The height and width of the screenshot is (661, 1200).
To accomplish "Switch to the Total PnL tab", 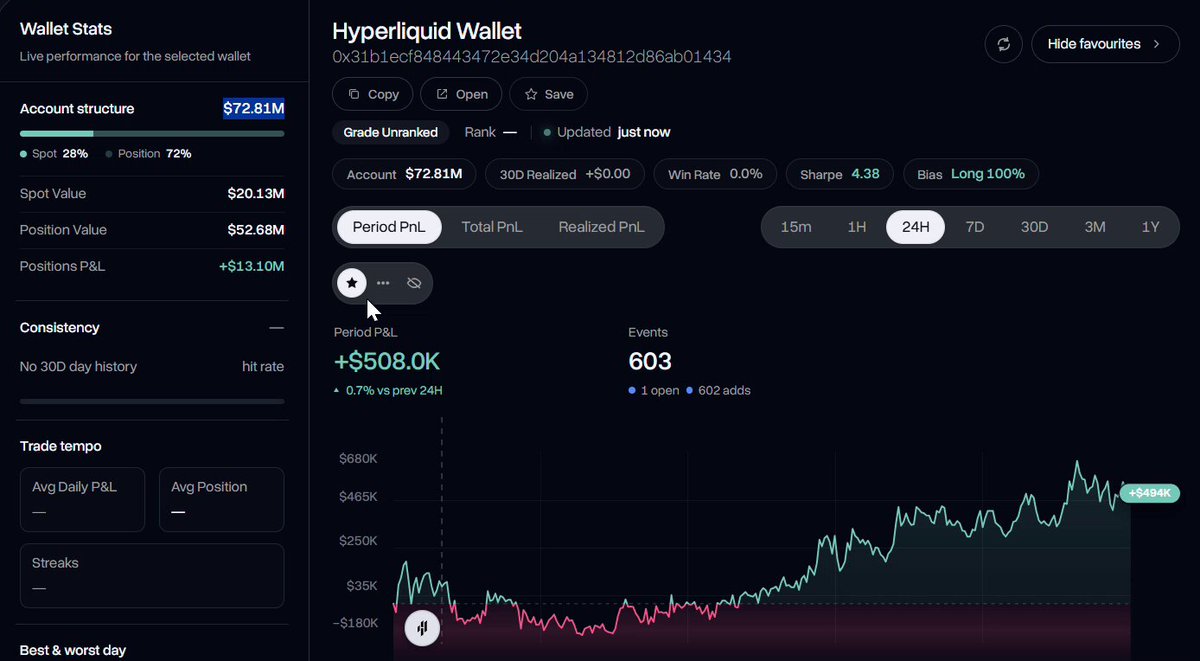I will point(492,227).
